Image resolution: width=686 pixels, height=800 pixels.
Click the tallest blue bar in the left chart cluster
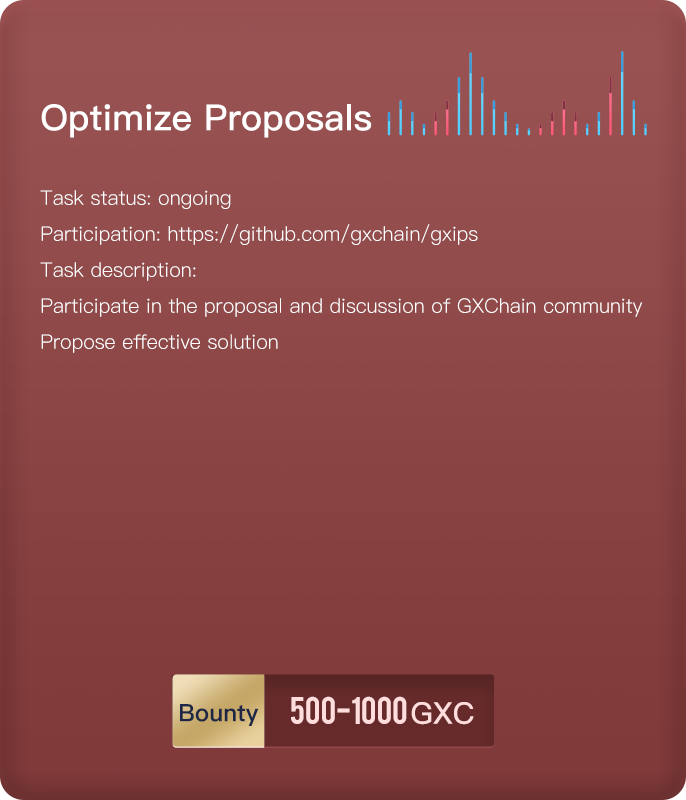pyautogui.click(x=470, y=94)
